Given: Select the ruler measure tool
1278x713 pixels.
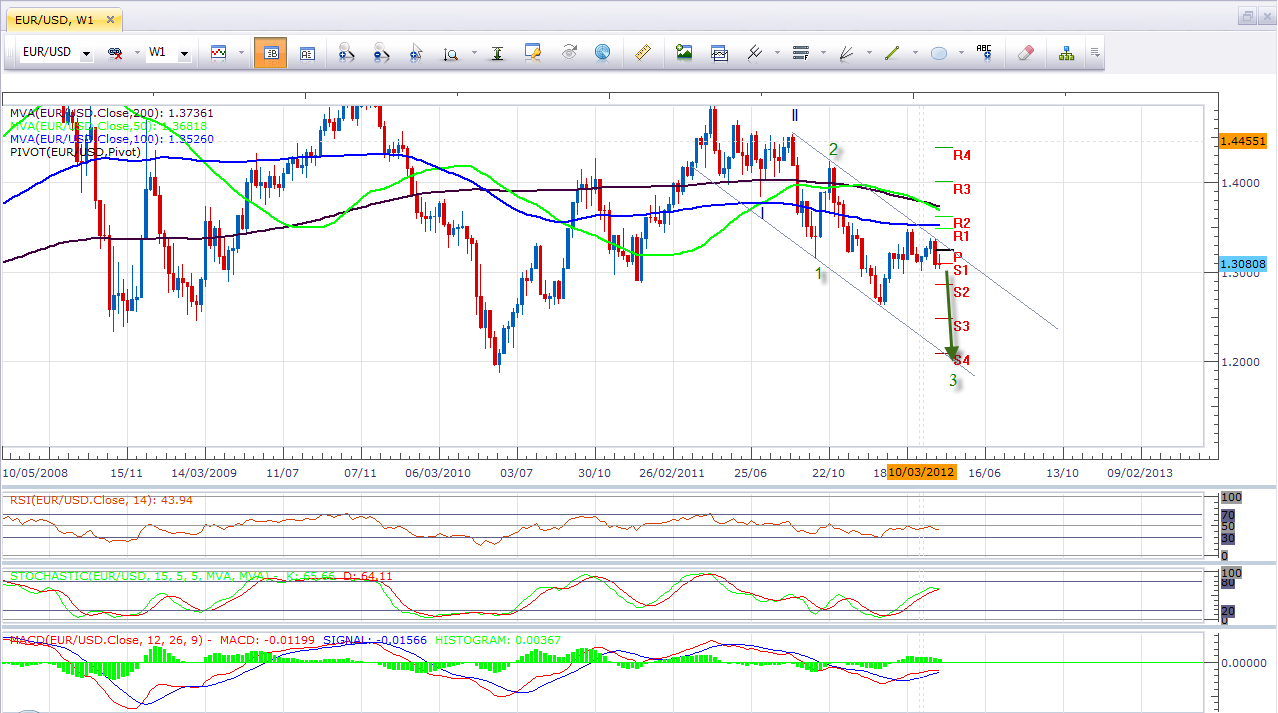Looking at the screenshot, I should 644,53.
